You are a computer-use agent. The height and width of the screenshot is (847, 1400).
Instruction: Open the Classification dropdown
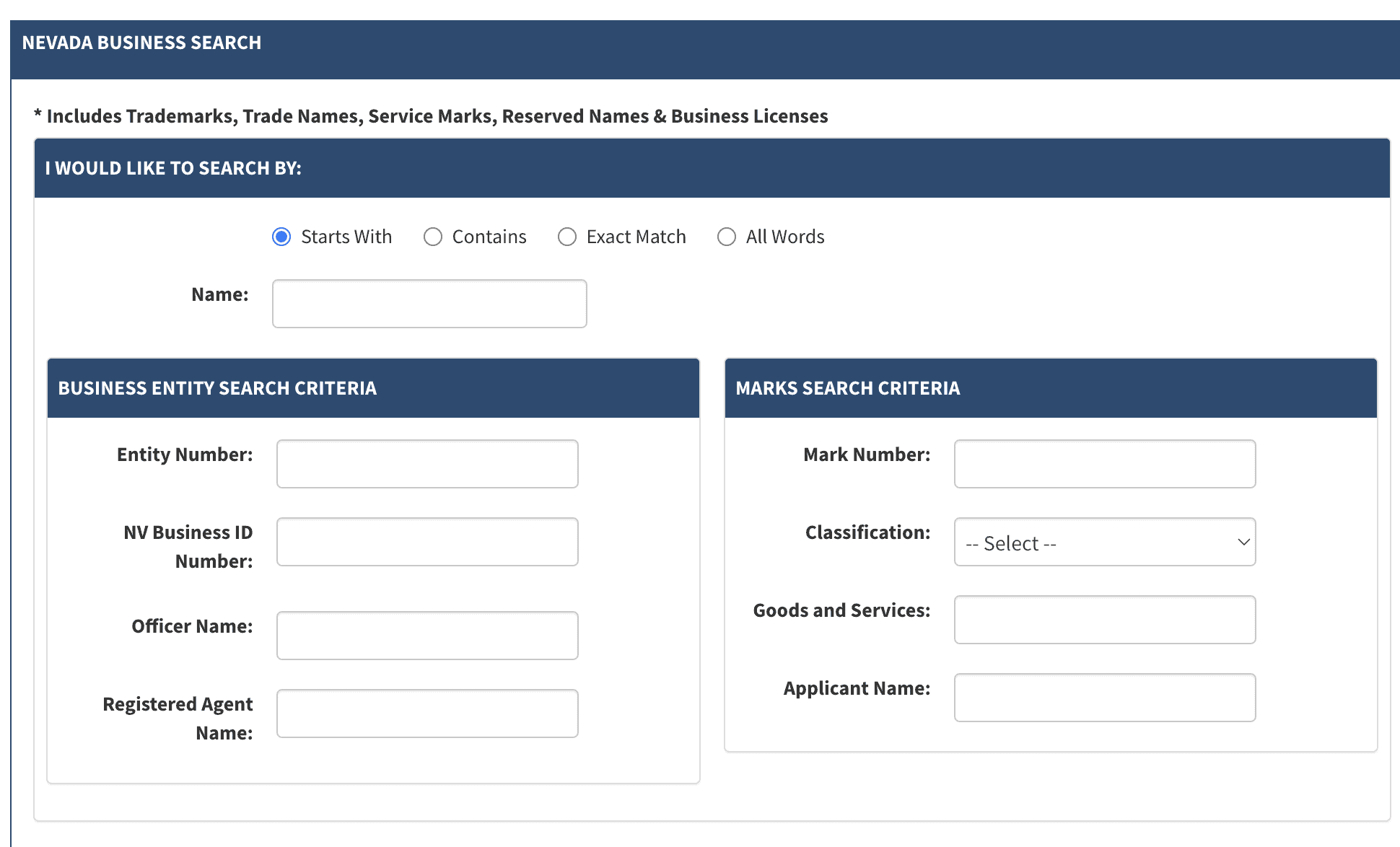point(1104,542)
